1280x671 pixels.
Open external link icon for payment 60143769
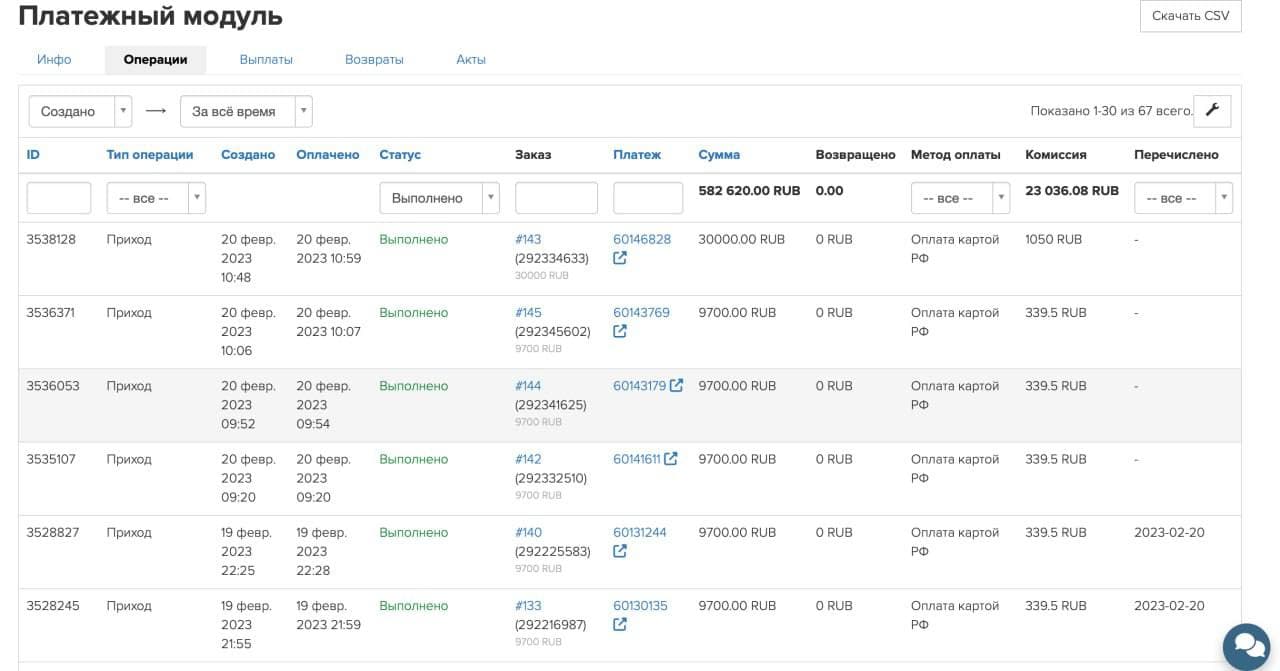pyautogui.click(x=620, y=331)
